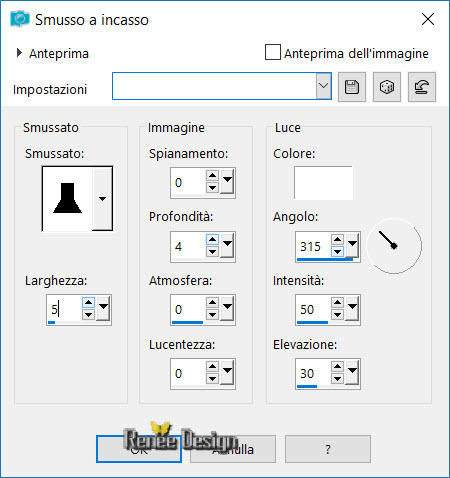Screen dimensions: 450x478
Task: Click the Atmosfera value field
Action: (x=188, y=310)
